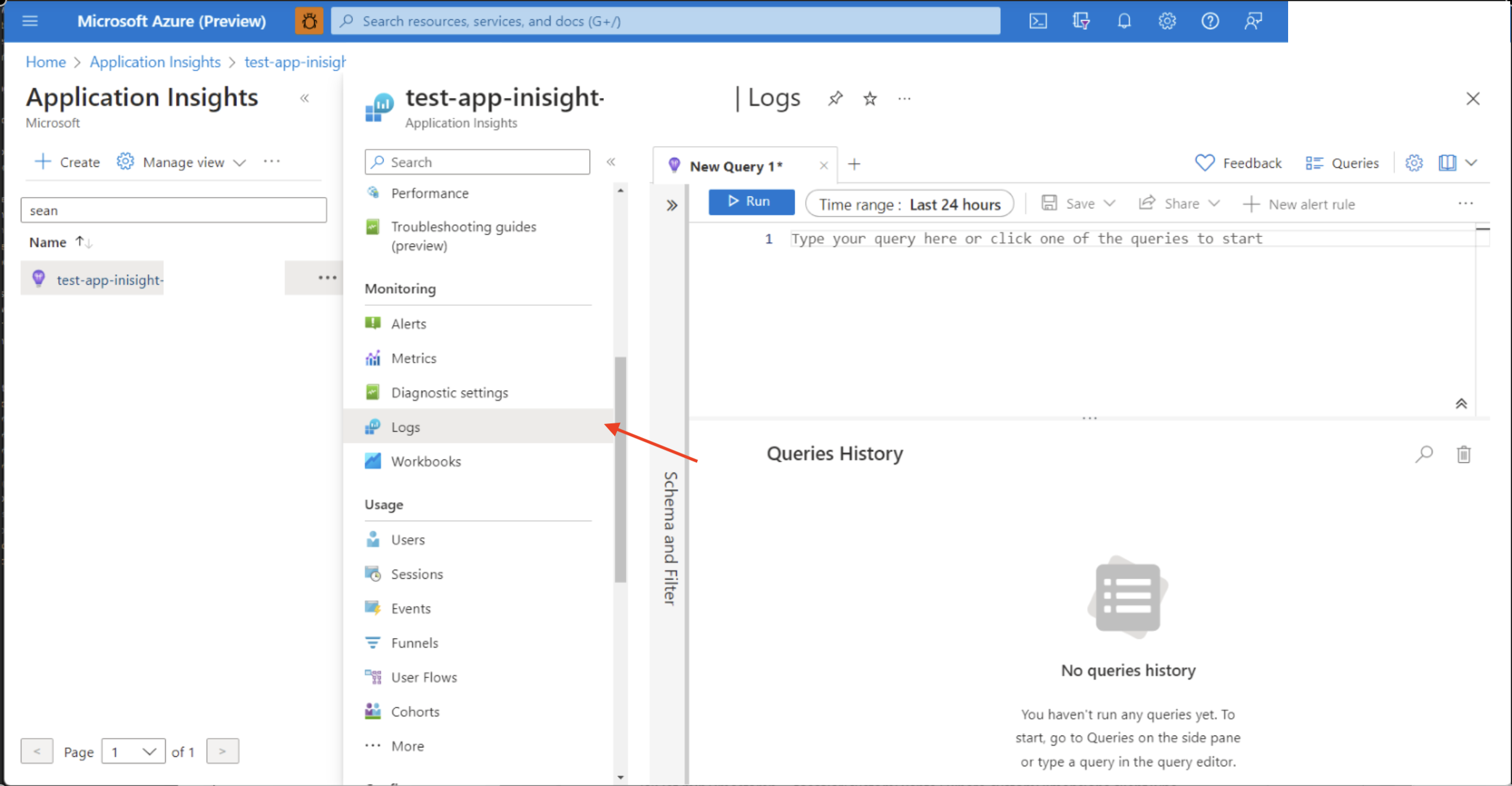Screen dimensions: 1512x786
Task: Click the Workbooks icon in sidebar
Action: (374, 461)
